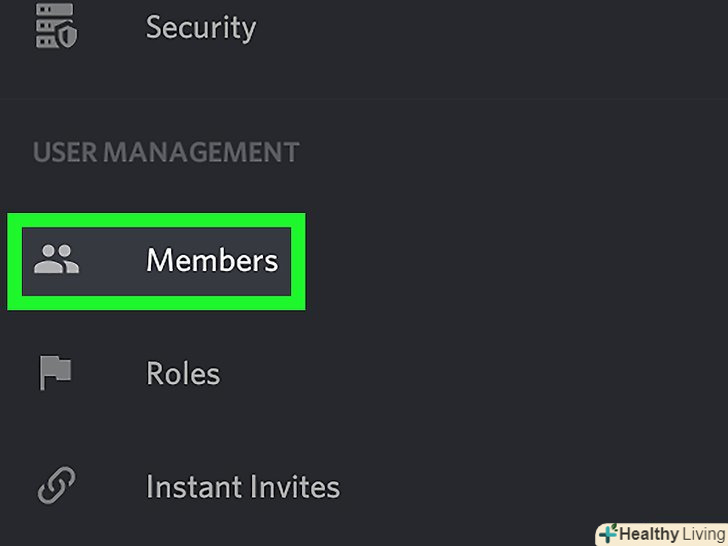728x546 pixels.
Task: Click the word Living in the watermark
Action: [700, 534]
